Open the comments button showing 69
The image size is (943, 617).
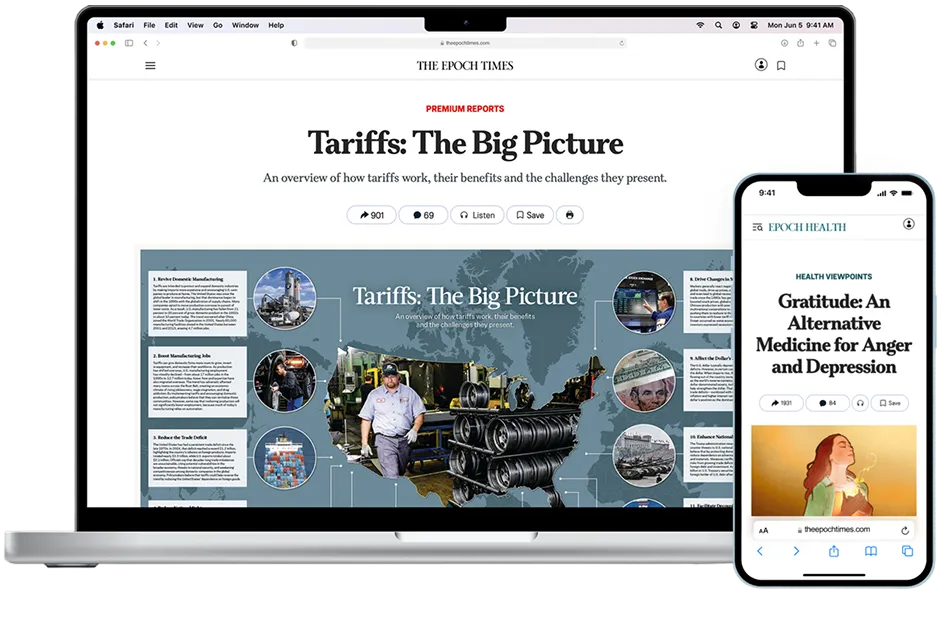tap(423, 215)
